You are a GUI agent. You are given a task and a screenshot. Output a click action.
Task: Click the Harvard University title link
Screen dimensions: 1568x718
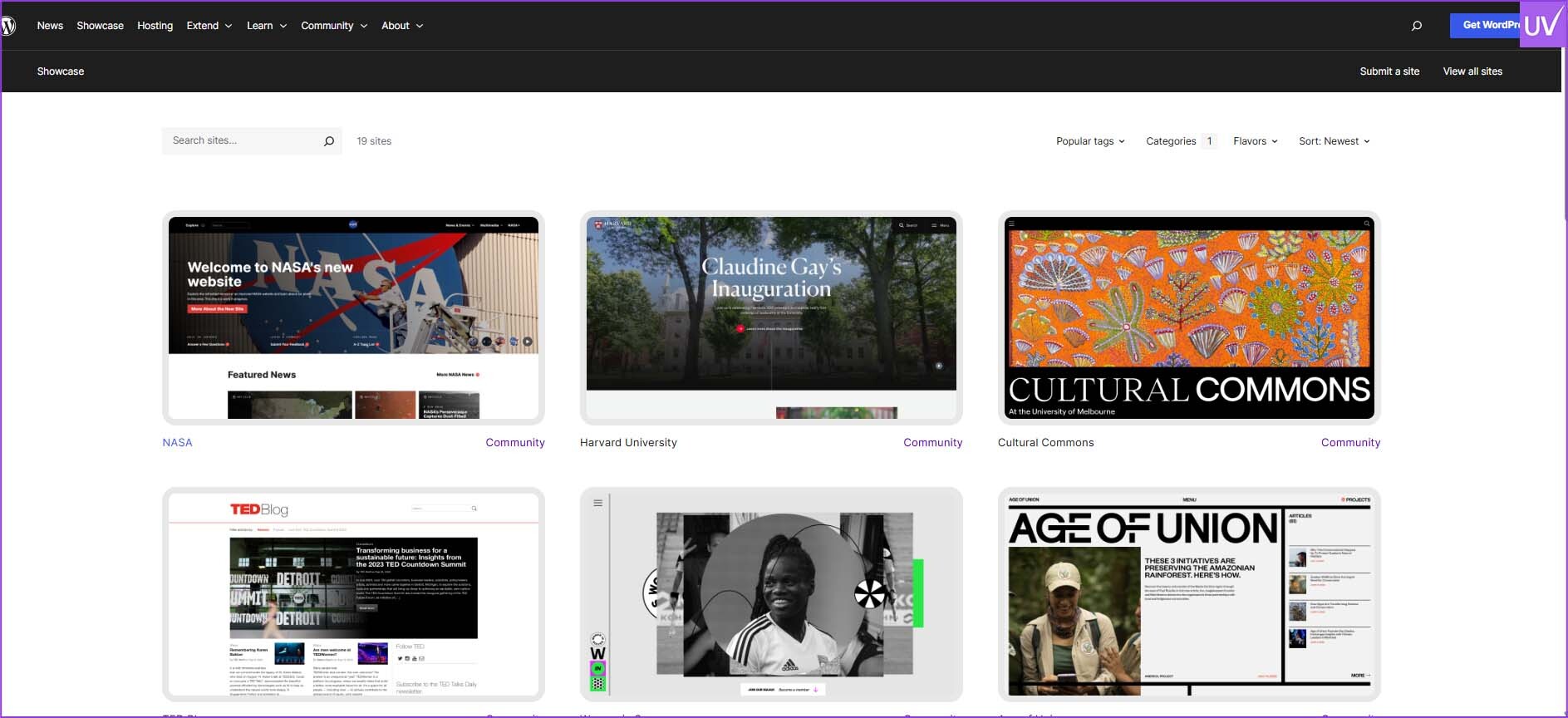click(628, 443)
